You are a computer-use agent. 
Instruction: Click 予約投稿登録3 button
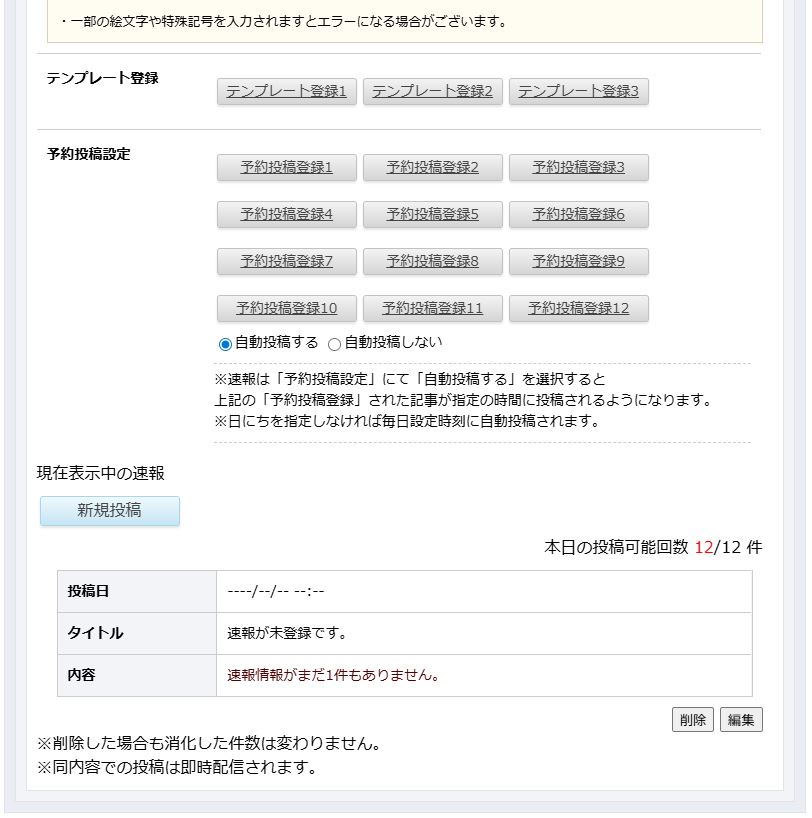click(579, 167)
